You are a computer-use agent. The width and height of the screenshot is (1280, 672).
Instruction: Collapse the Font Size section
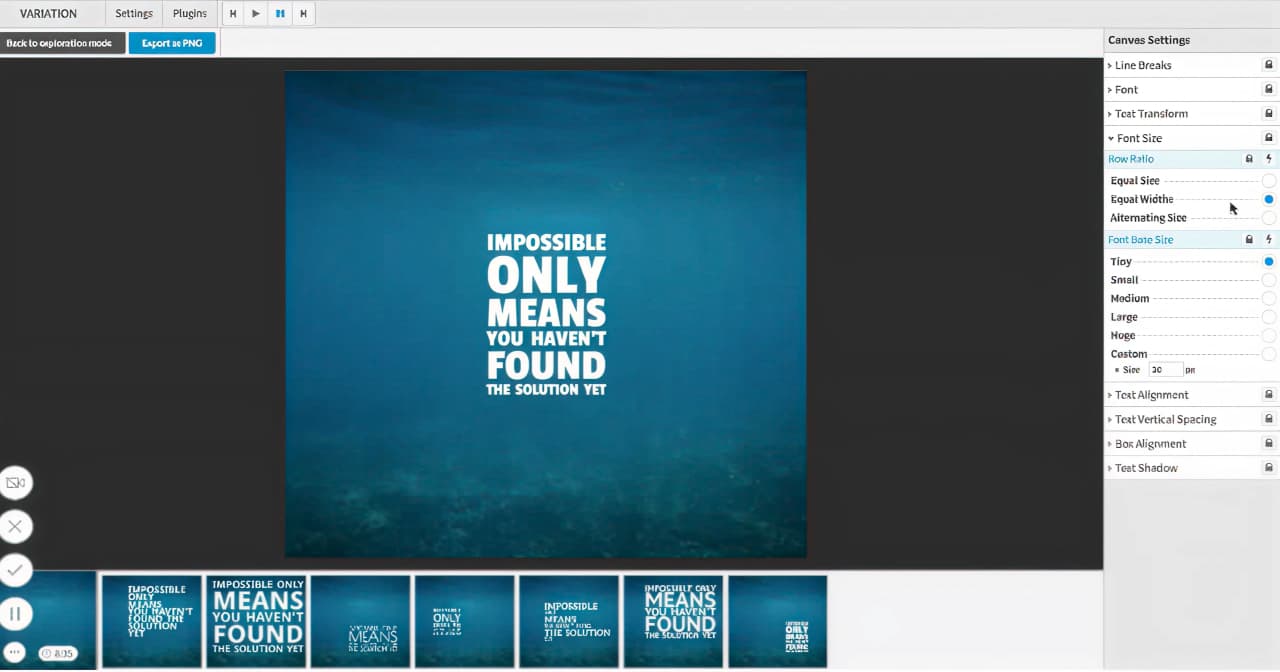pos(1139,138)
